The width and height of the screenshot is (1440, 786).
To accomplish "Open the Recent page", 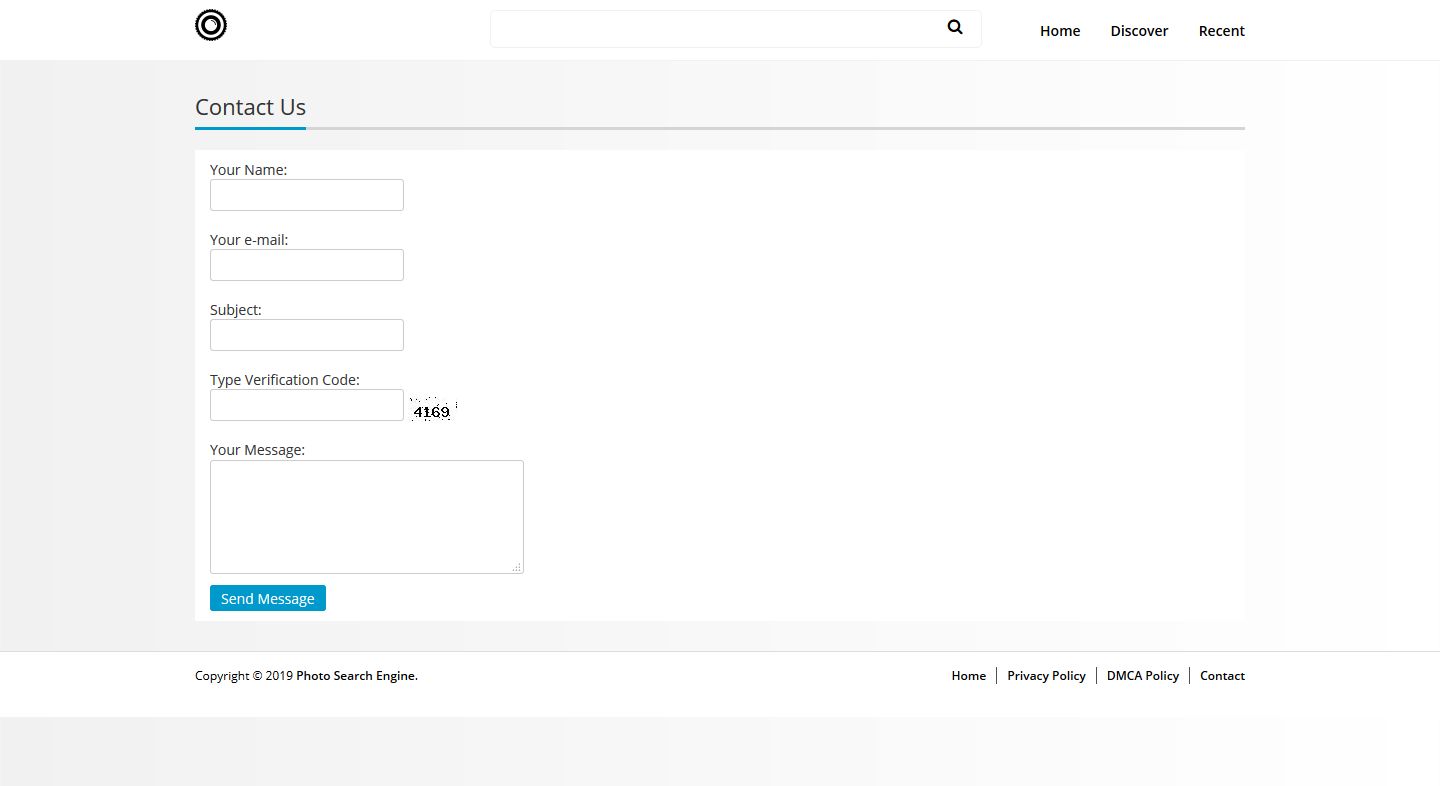I will point(1222,31).
